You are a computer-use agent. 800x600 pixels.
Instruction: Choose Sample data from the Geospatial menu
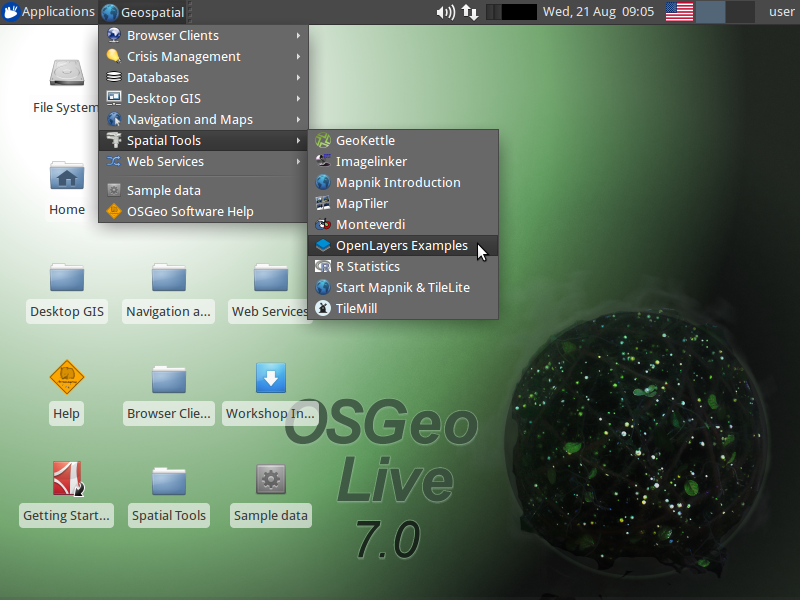(x=204, y=190)
